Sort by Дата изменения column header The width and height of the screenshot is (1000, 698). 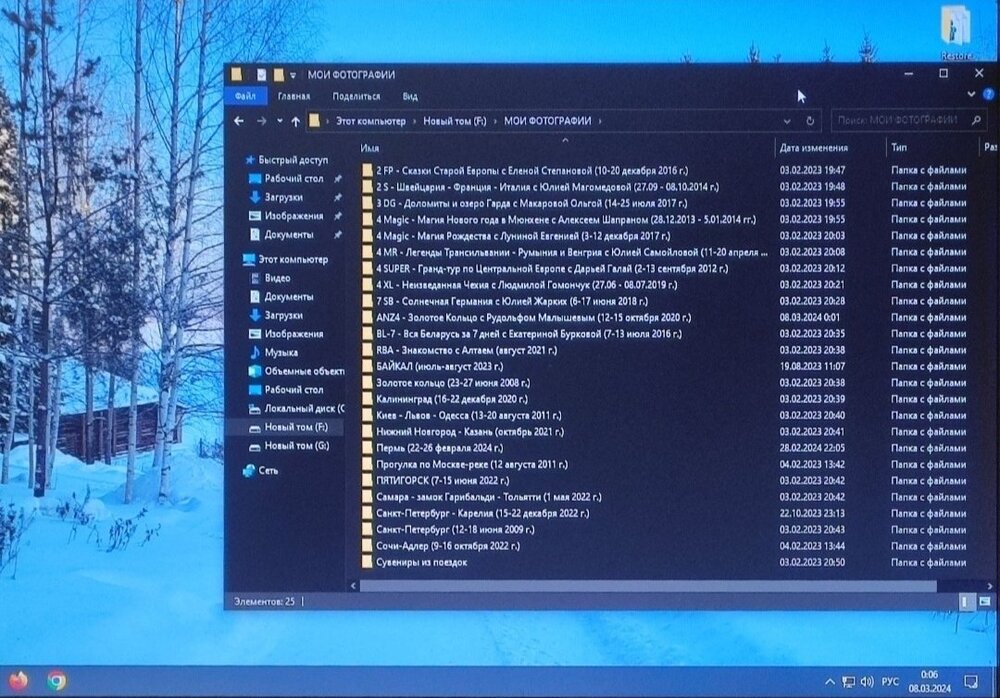pos(813,147)
